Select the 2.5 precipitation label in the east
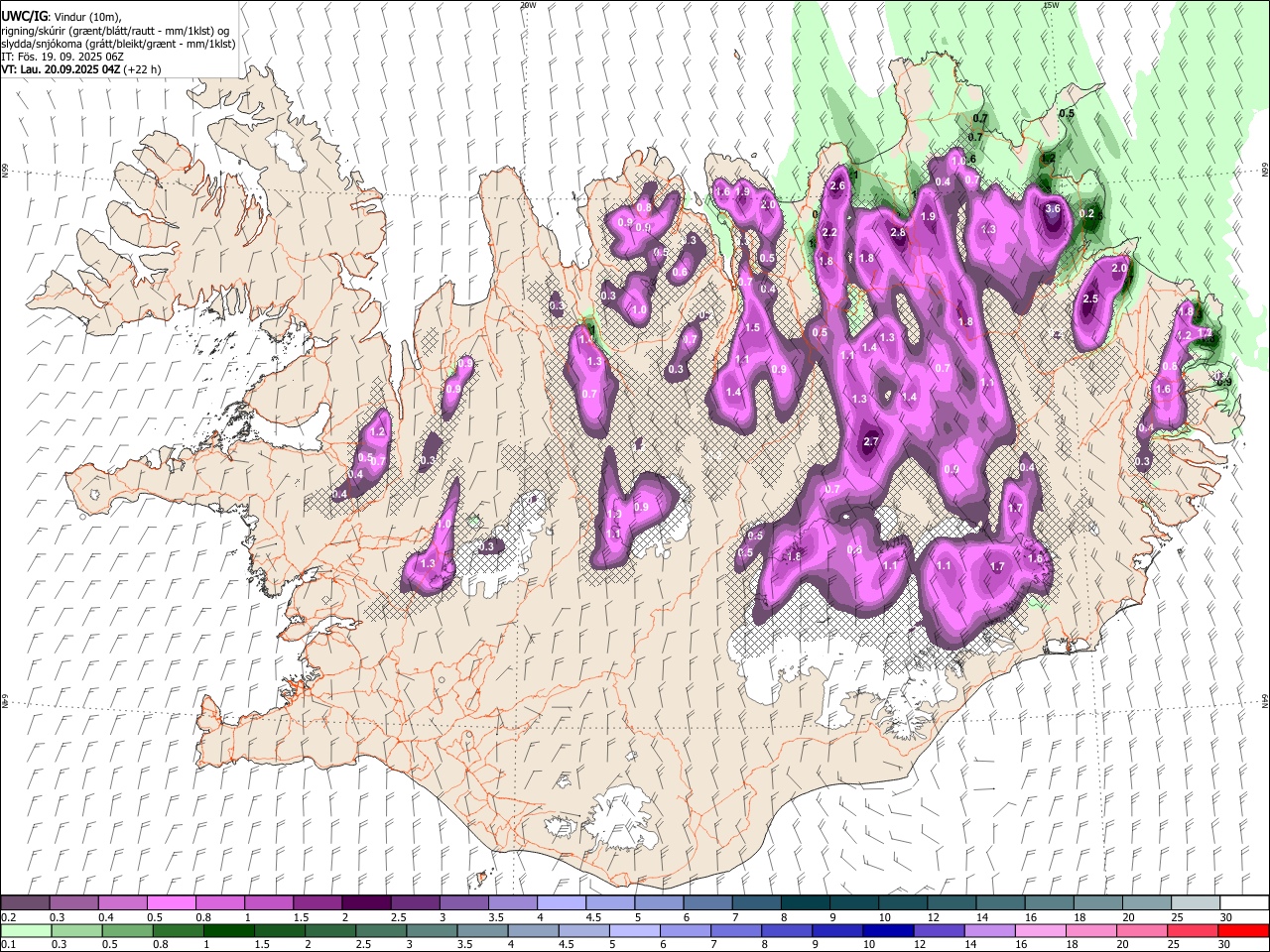Screen dimensions: 1270x952 point(1090,298)
